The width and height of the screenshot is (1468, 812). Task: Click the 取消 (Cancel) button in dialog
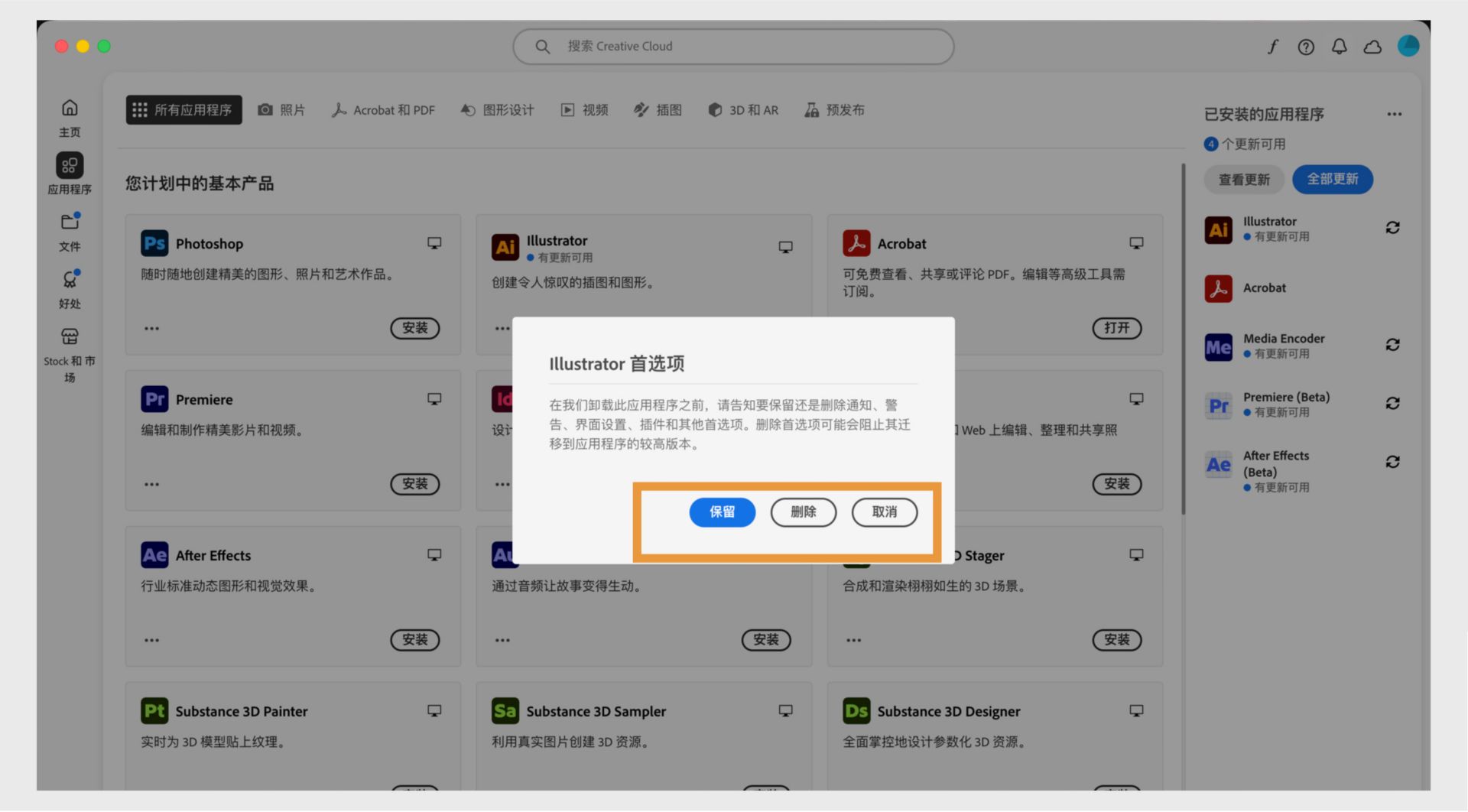point(884,512)
